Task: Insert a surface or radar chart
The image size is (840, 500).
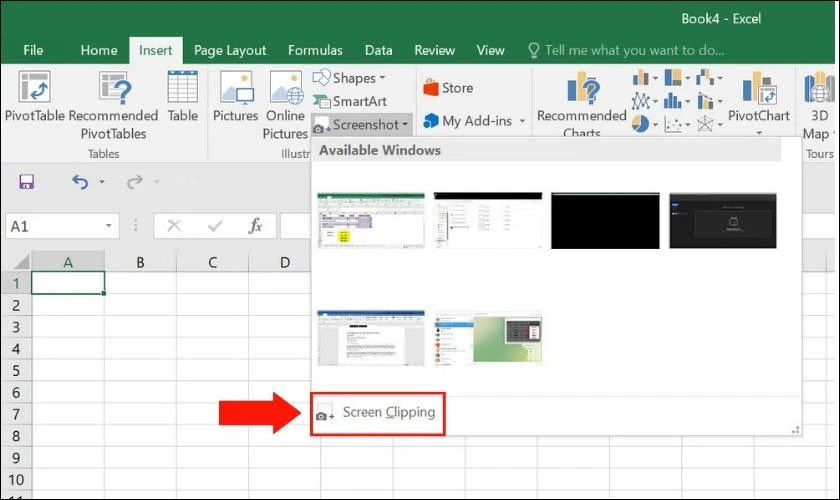Action: point(709,124)
